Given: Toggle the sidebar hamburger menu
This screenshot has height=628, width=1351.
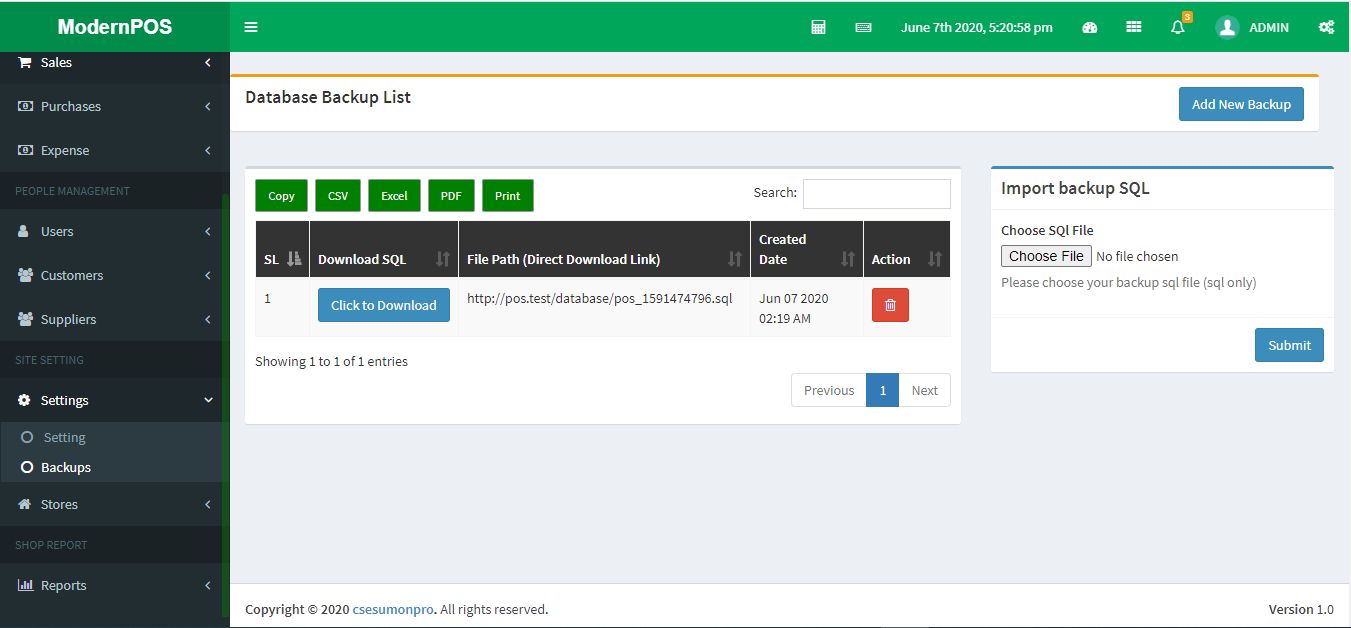Looking at the screenshot, I should click(x=251, y=27).
